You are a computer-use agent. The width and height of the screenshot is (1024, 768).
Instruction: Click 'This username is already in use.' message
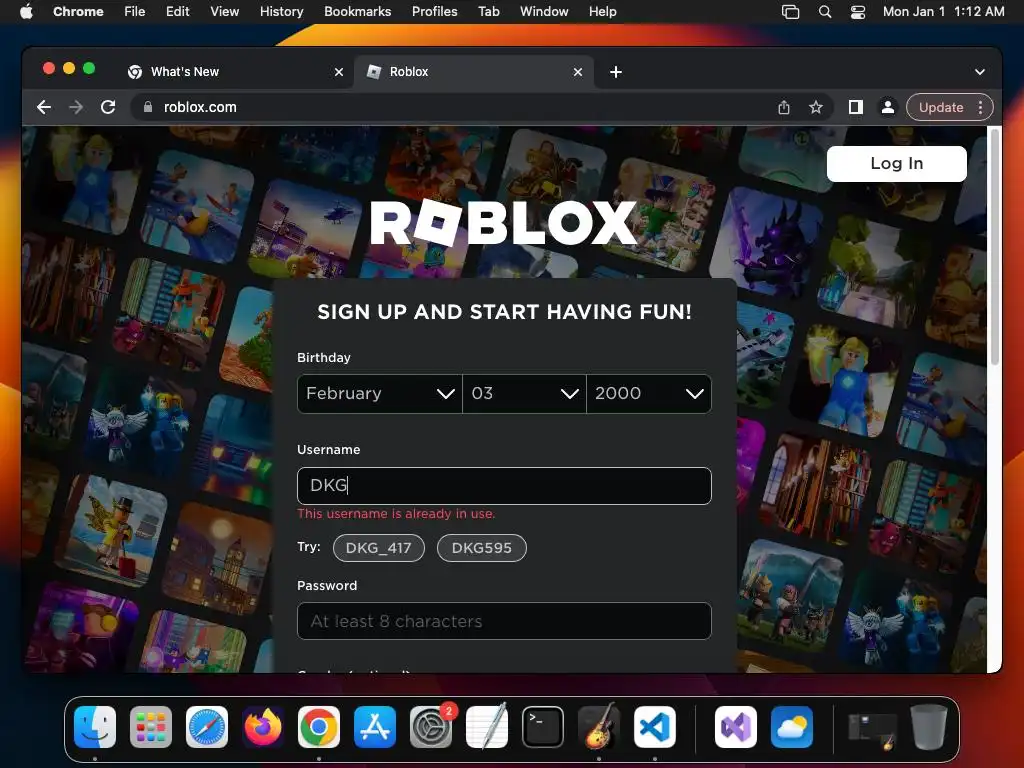tap(396, 514)
